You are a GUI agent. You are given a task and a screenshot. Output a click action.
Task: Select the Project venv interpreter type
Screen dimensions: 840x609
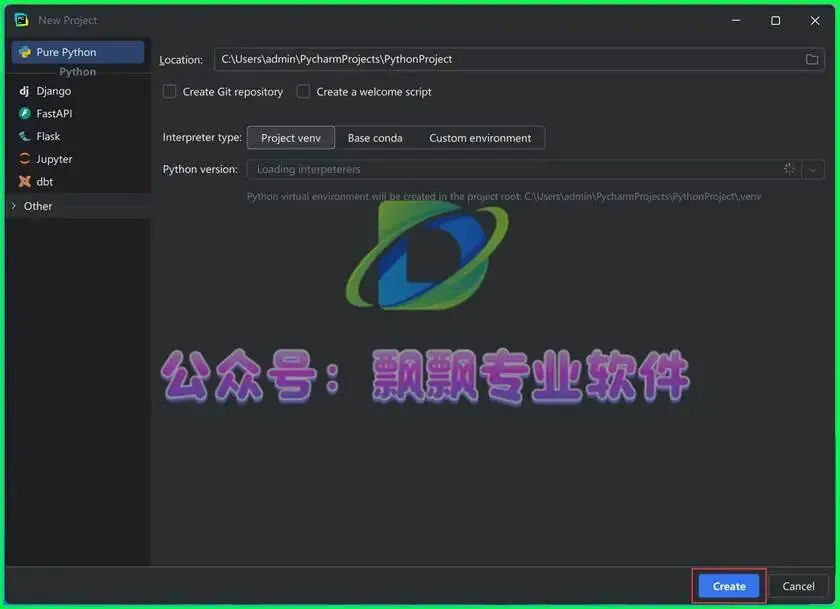[x=291, y=138]
